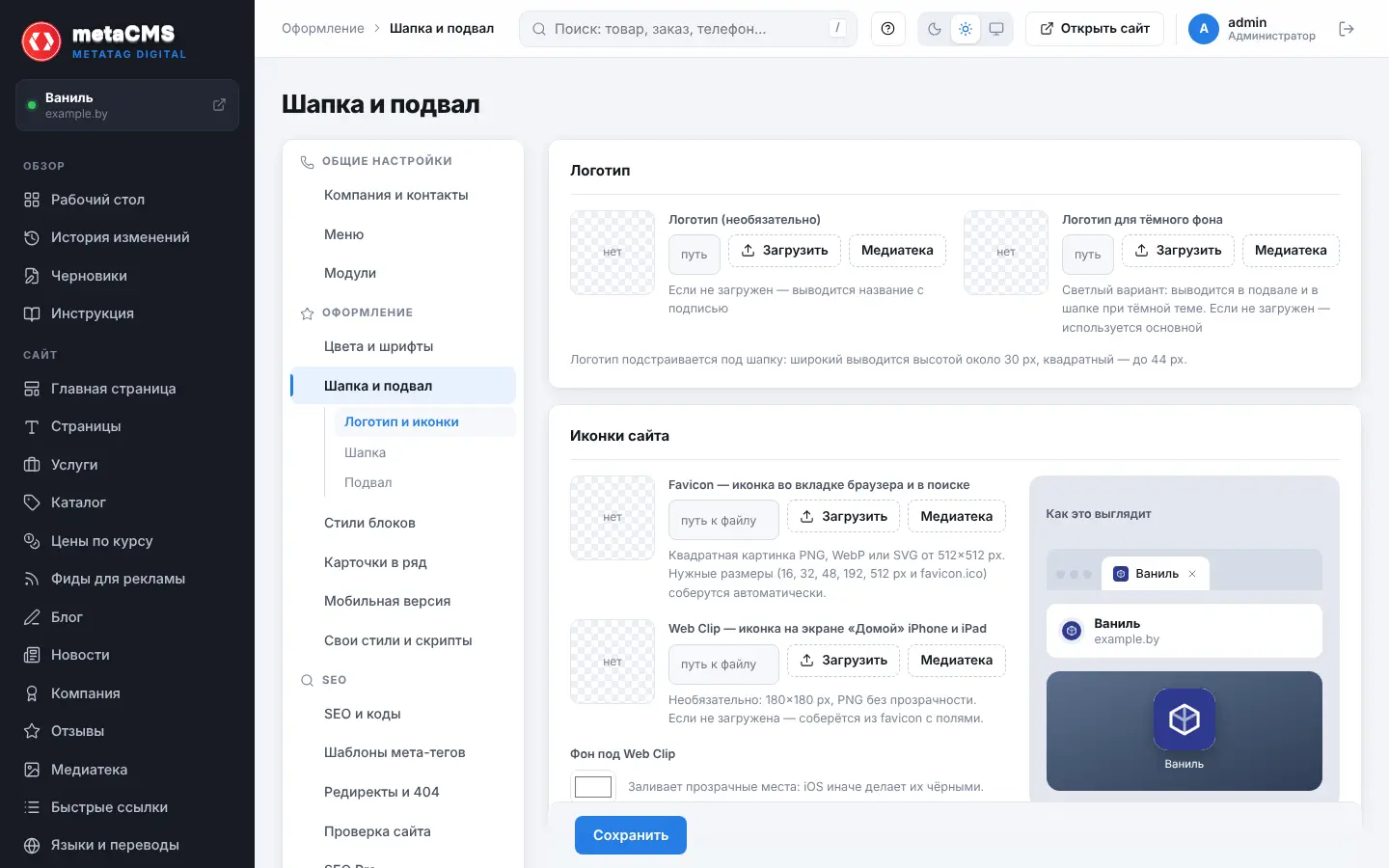This screenshot has width=1389, height=868.
Task: Select Компания и контакты settings item
Action: pyautogui.click(x=403, y=195)
